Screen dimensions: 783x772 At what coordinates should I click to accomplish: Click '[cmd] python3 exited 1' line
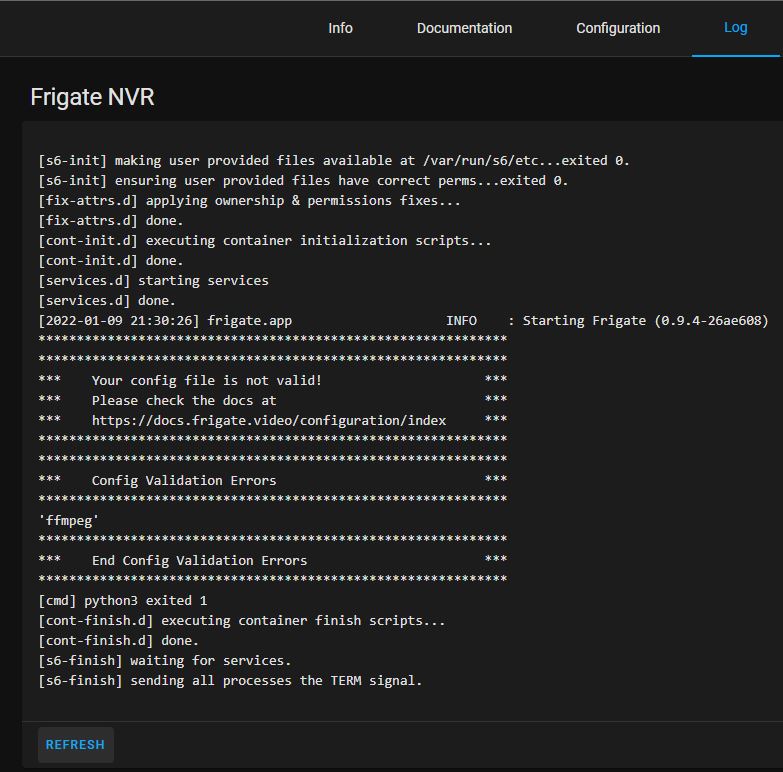click(123, 600)
